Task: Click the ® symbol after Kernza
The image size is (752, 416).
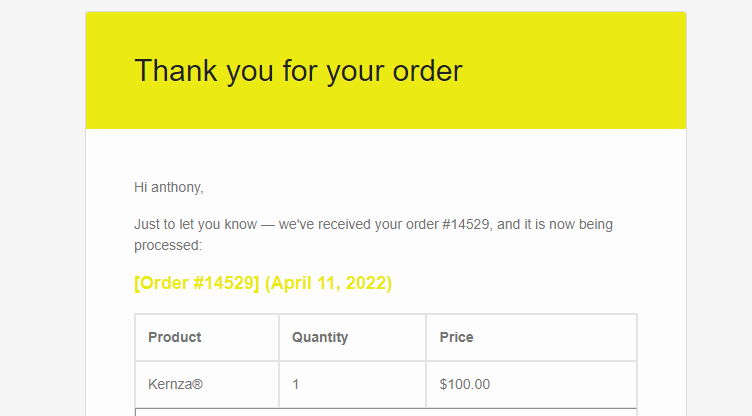Action: [198, 384]
